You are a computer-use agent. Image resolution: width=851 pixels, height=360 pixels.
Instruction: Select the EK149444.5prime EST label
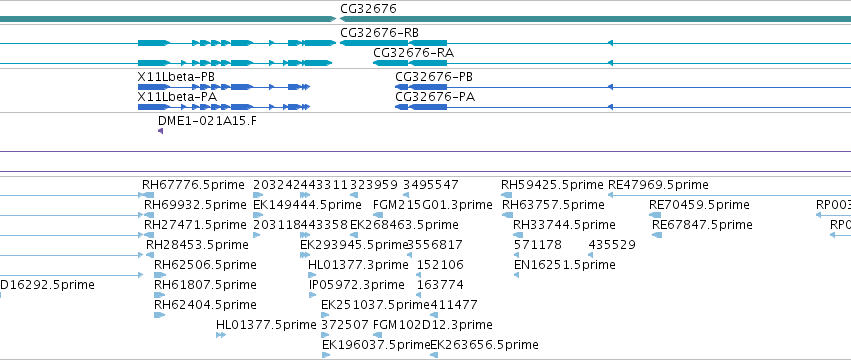[x=307, y=205]
